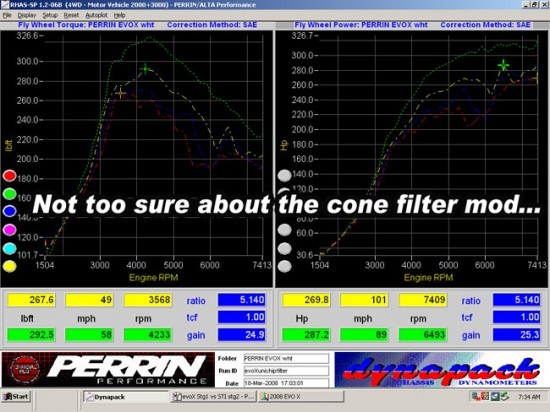Click green torque rpm value 4233

click(x=148, y=335)
